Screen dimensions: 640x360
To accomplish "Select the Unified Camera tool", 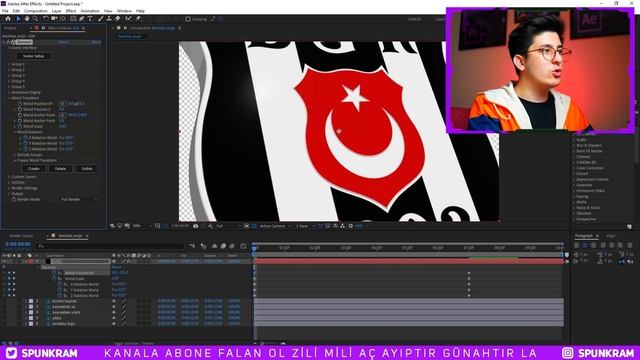I will tap(54, 19).
